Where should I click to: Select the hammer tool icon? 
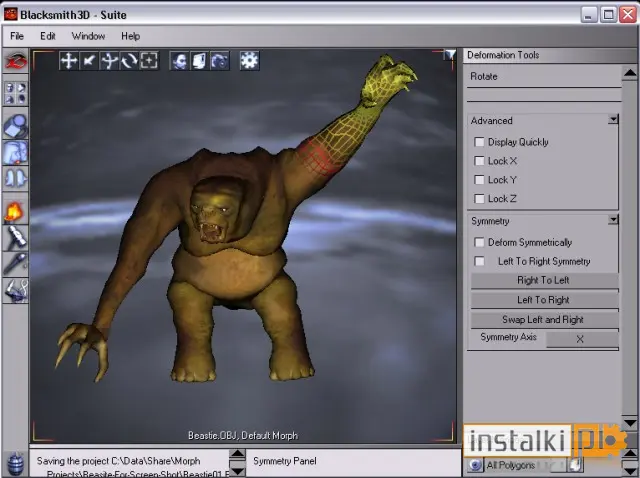16,238
